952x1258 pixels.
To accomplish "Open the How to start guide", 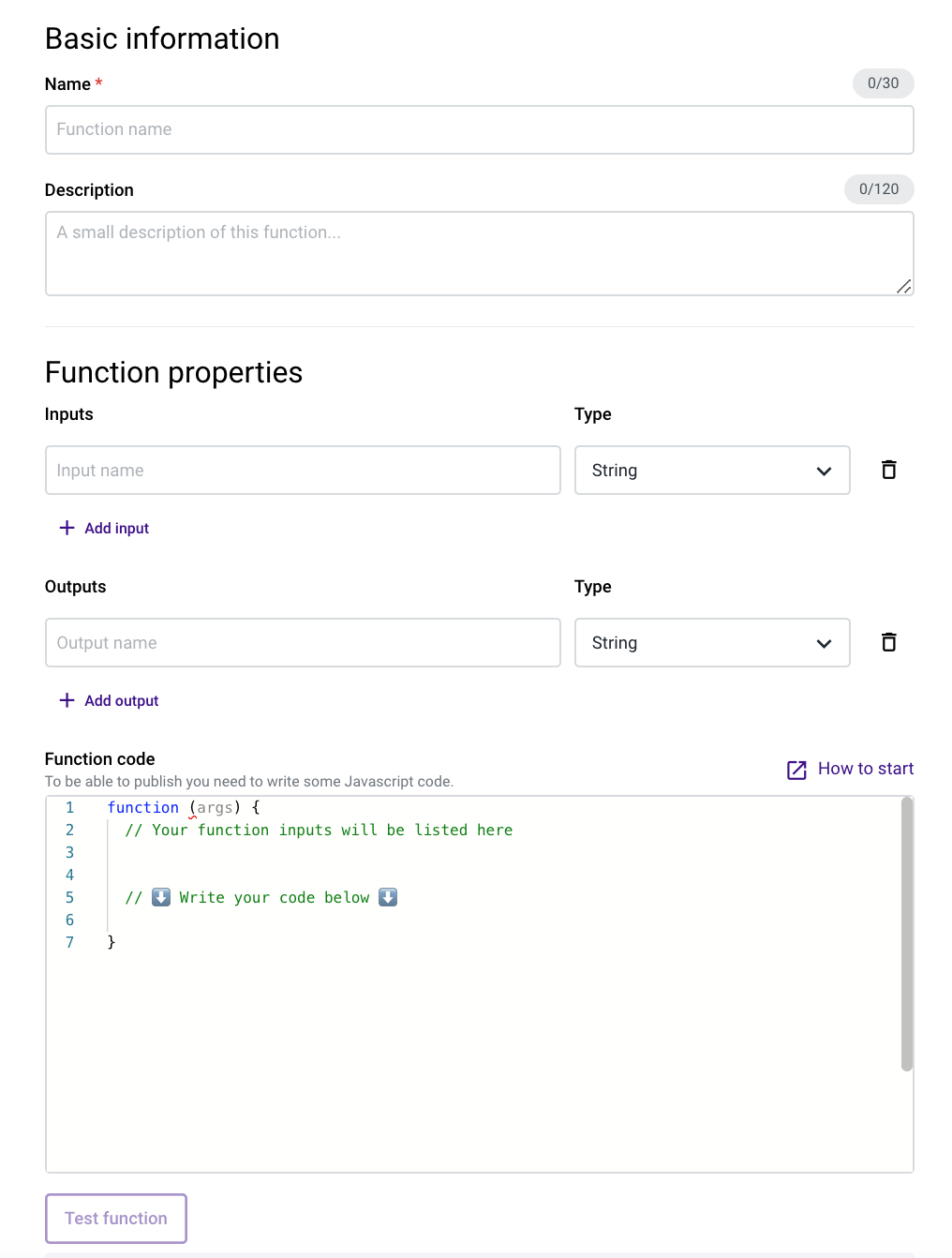I will (x=864, y=769).
